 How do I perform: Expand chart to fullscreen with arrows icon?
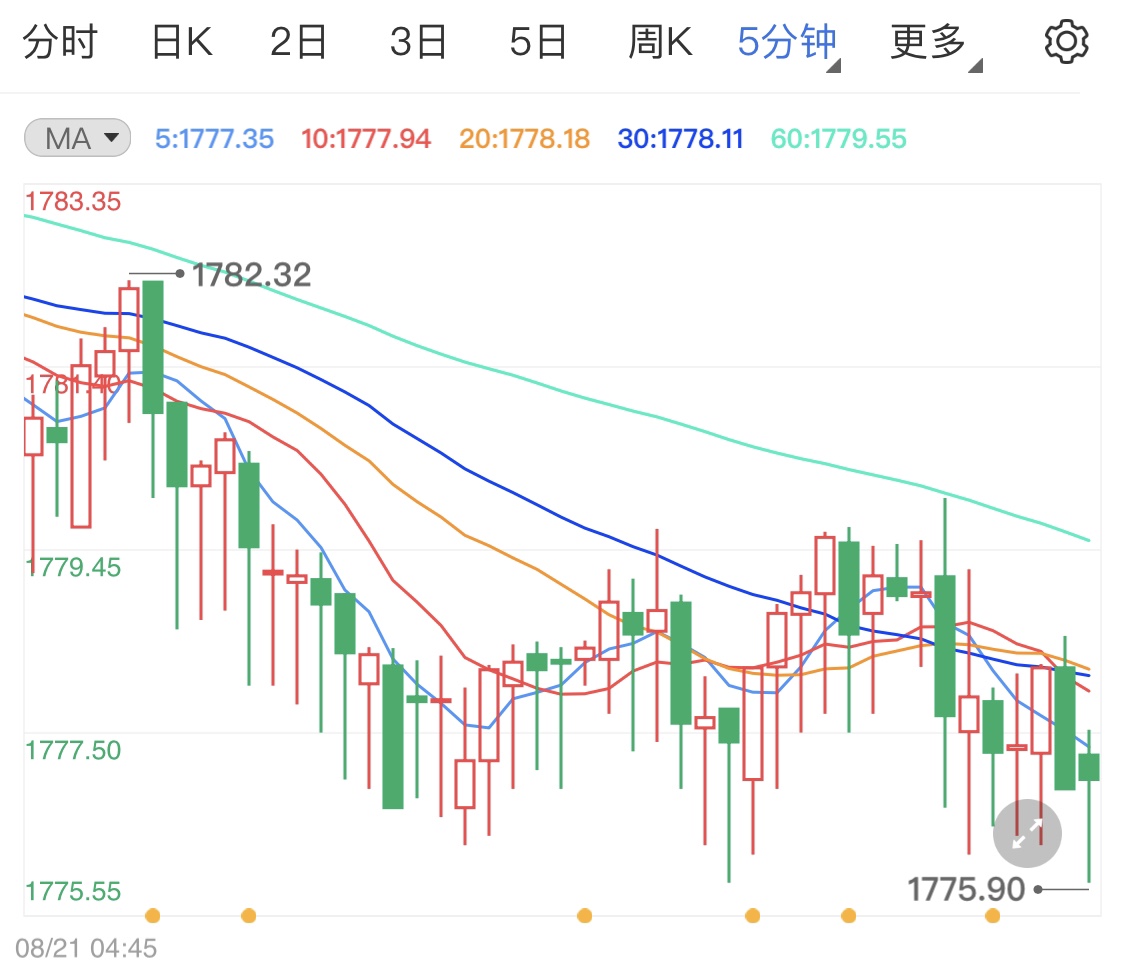pyautogui.click(x=1026, y=833)
